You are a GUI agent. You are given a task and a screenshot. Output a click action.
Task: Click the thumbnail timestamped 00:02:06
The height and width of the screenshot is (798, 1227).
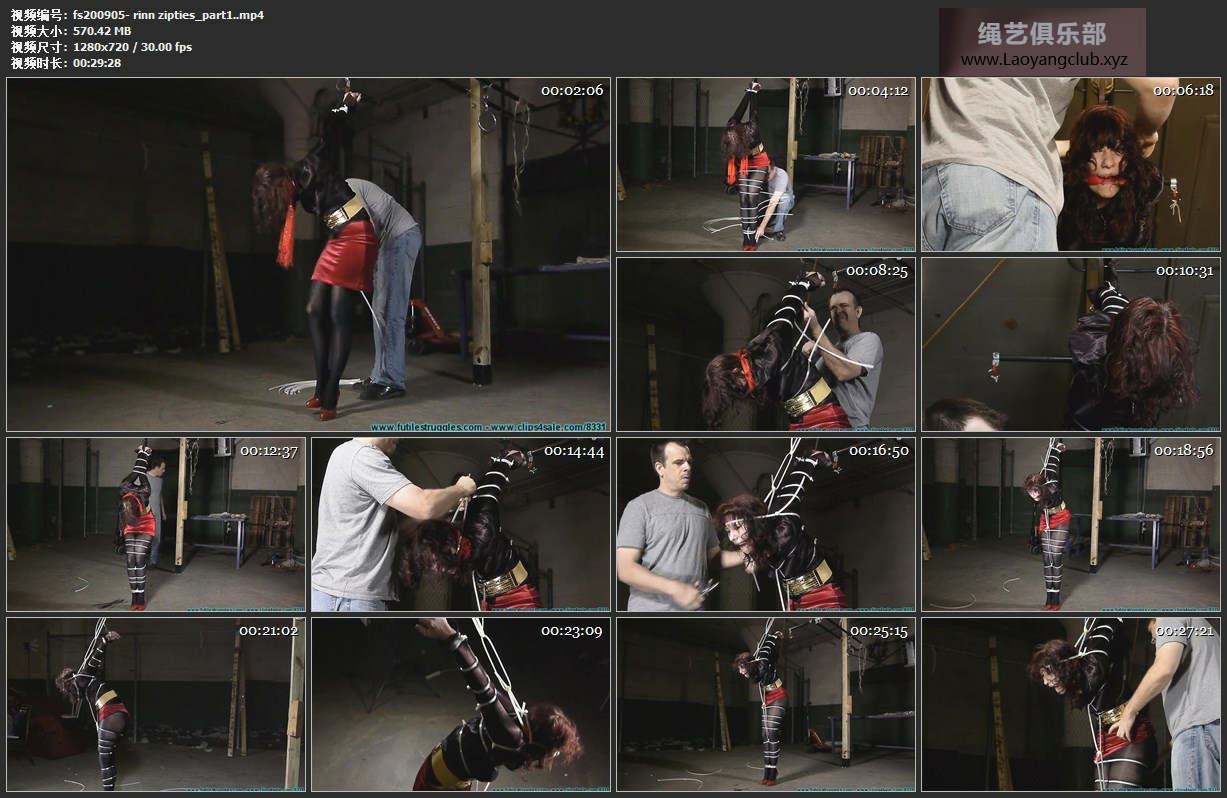(308, 254)
